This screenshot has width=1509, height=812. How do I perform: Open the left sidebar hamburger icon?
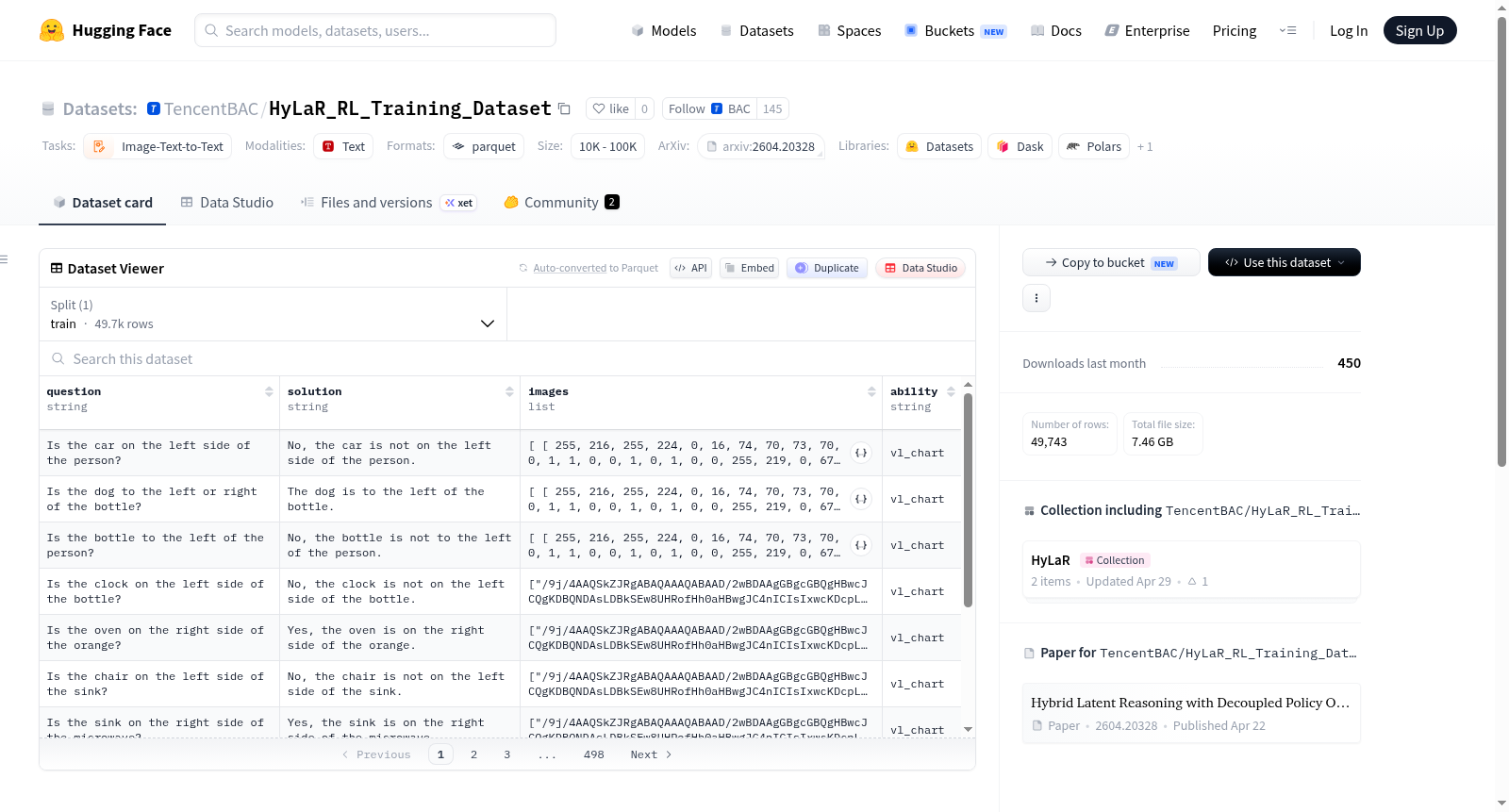(4, 259)
